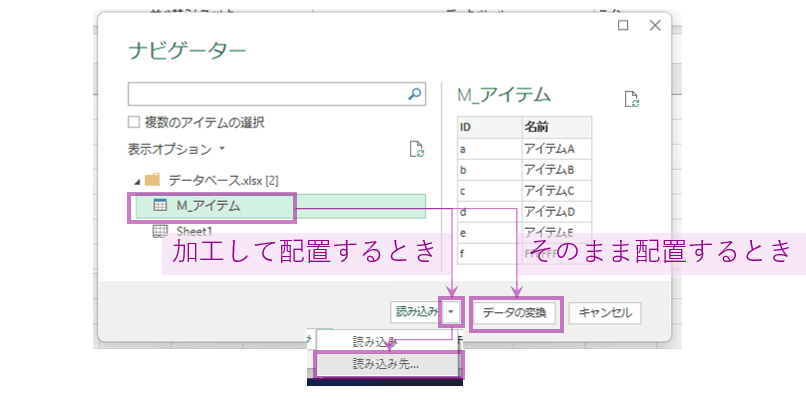Viewport: 806px width, 415px height.
Task: Click the 読み込み button
Action: [x=415, y=312]
